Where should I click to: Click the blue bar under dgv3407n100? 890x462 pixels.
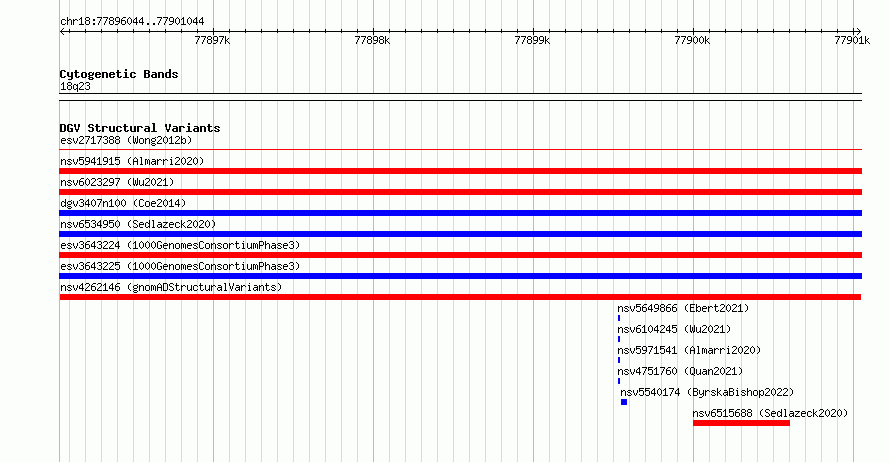460,213
